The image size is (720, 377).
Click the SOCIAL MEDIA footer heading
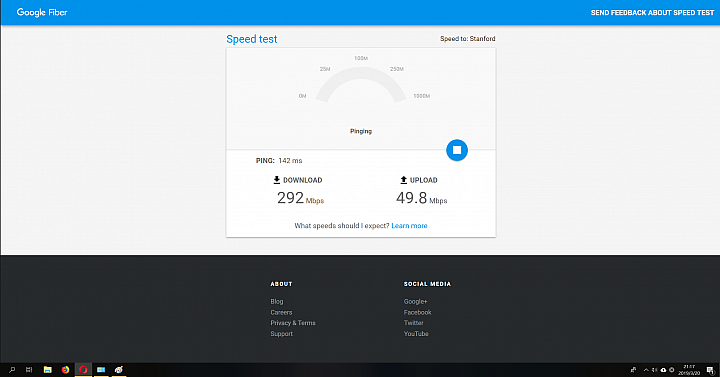[x=427, y=284]
